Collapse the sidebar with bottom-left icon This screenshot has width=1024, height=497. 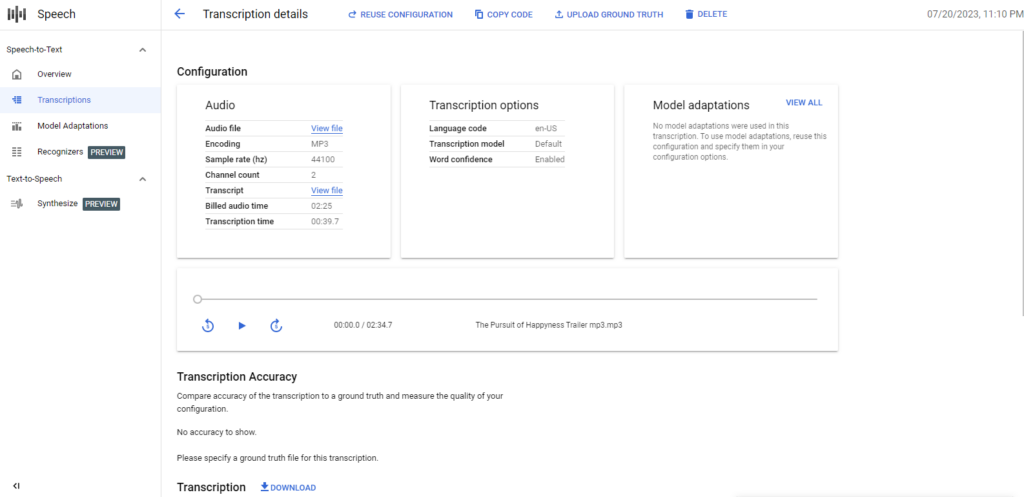[x=16, y=486]
